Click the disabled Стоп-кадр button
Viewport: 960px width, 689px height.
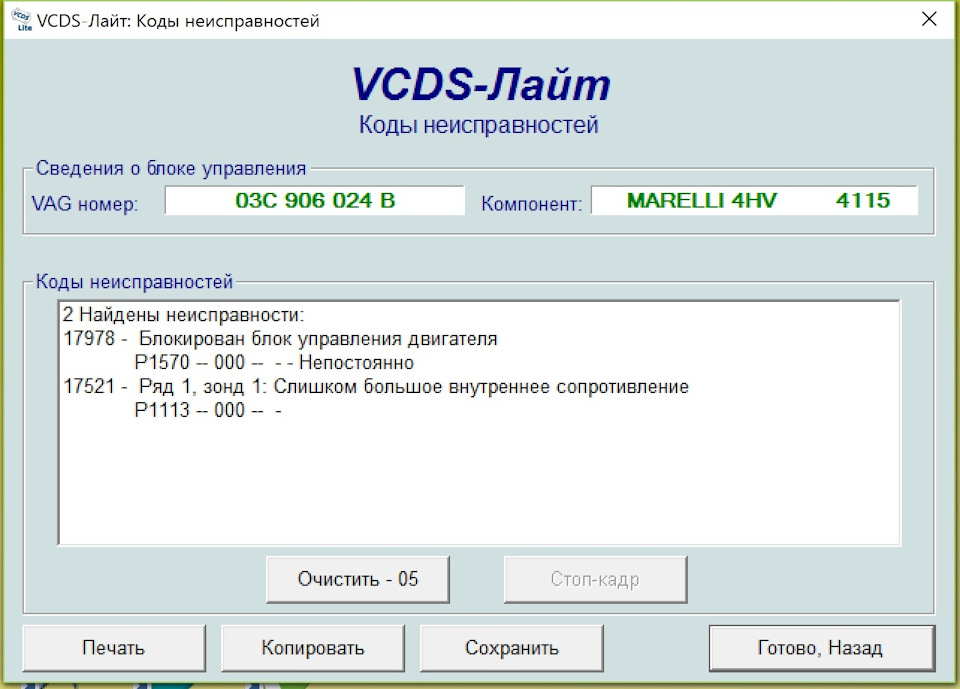click(x=594, y=578)
